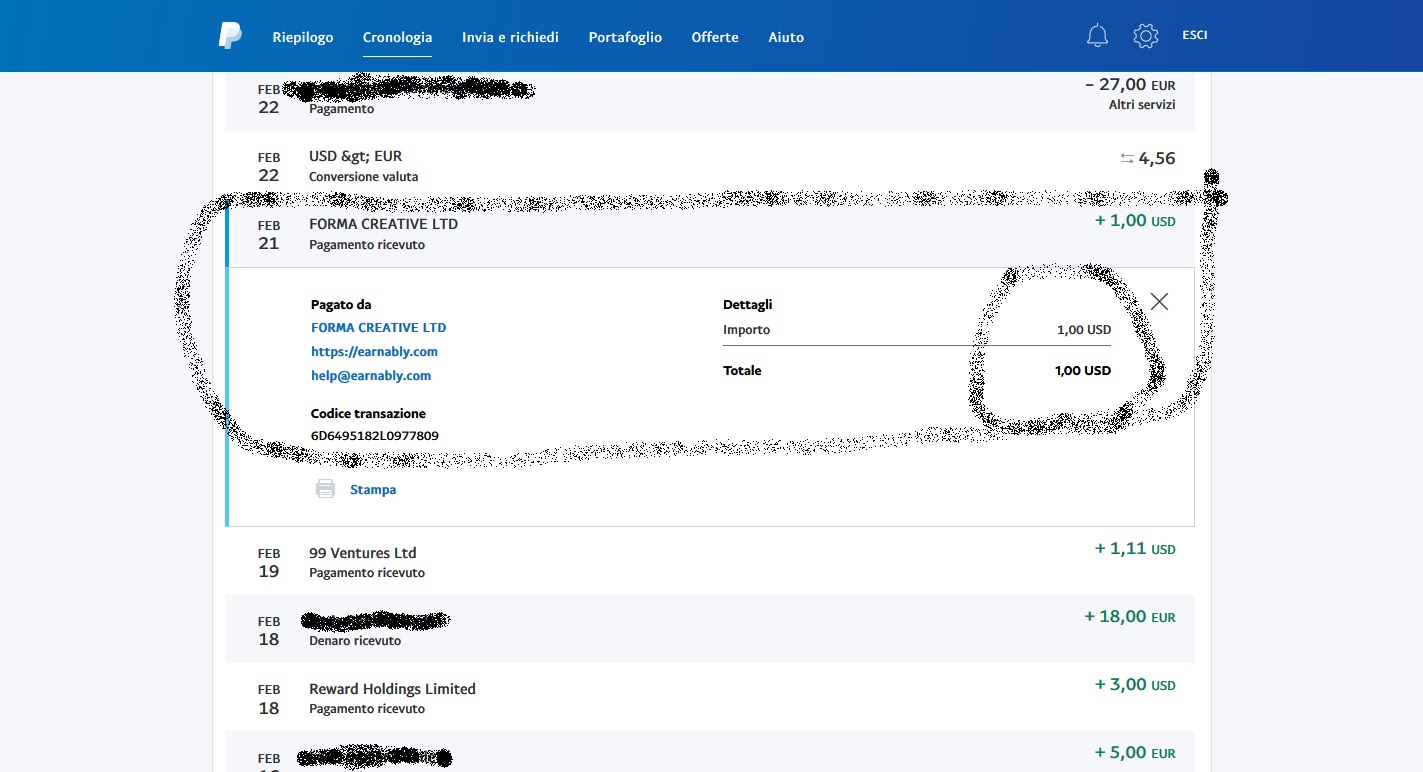Open the FORMA CREATIVE LTD payer link
Image resolution: width=1423 pixels, height=772 pixels.
(x=379, y=328)
